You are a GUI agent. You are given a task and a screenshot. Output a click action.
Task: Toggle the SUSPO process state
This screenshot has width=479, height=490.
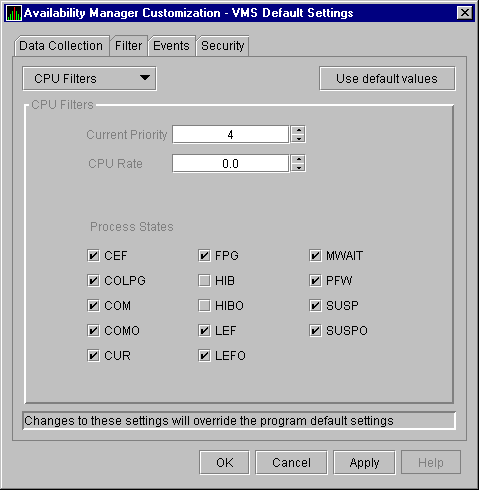pos(315,331)
